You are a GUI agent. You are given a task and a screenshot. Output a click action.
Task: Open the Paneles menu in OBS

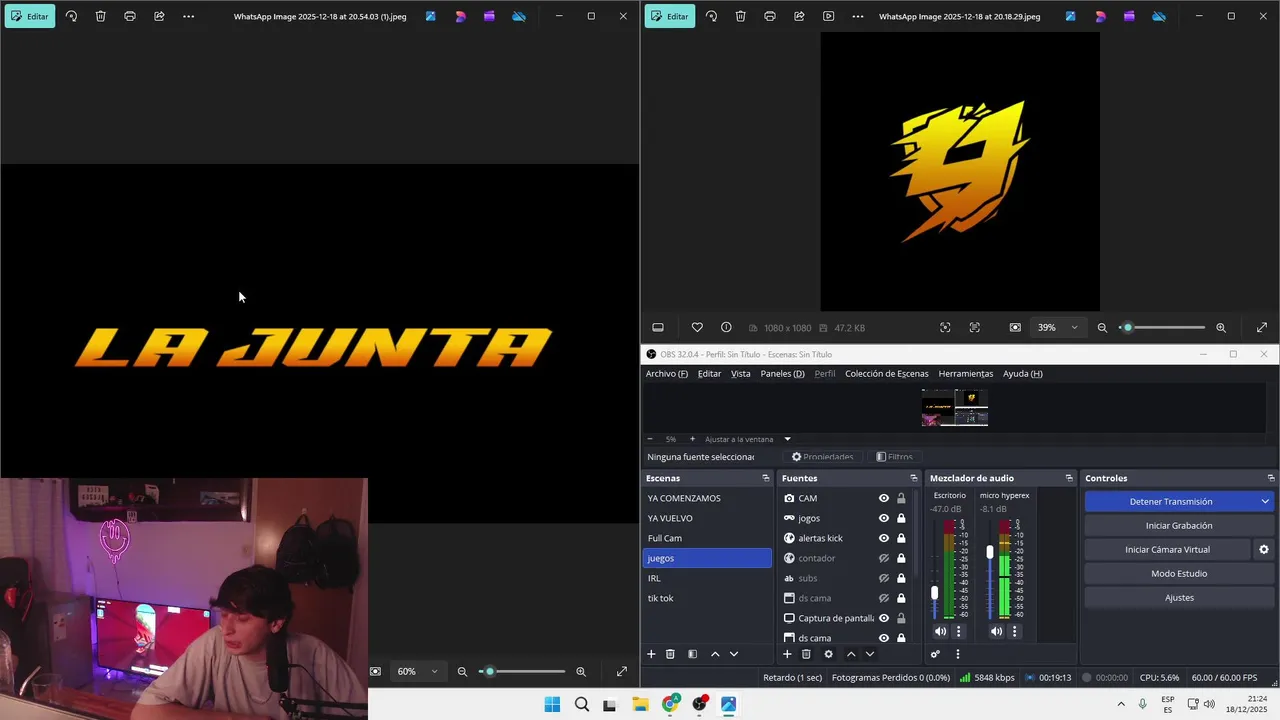[782, 373]
